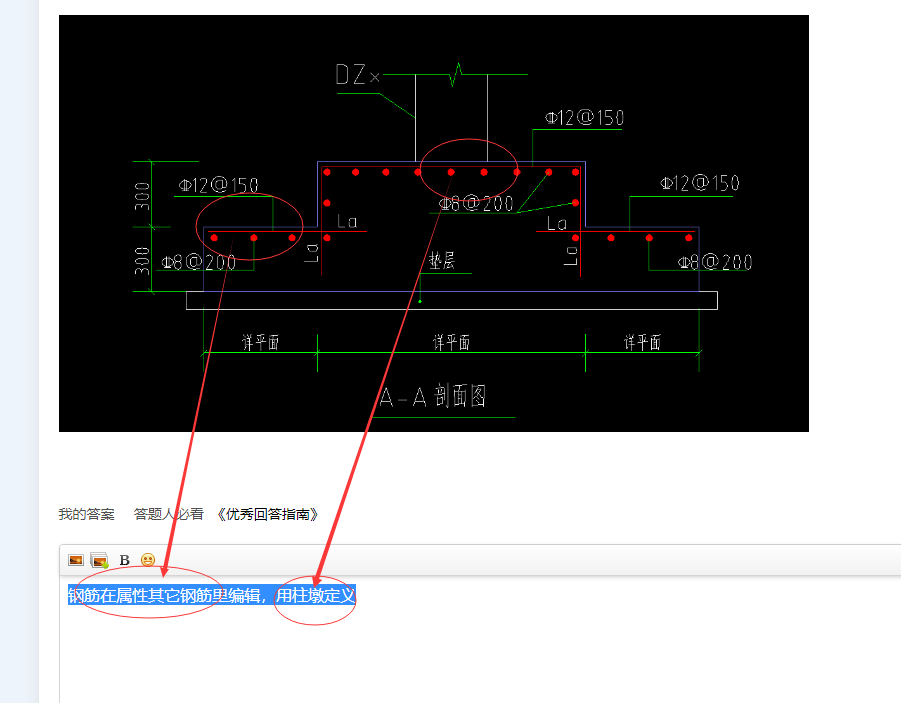Click the A-A 剖面图 title in the drawing
The height and width of the screenshot is (703, 901).
[x=433, y=397]
